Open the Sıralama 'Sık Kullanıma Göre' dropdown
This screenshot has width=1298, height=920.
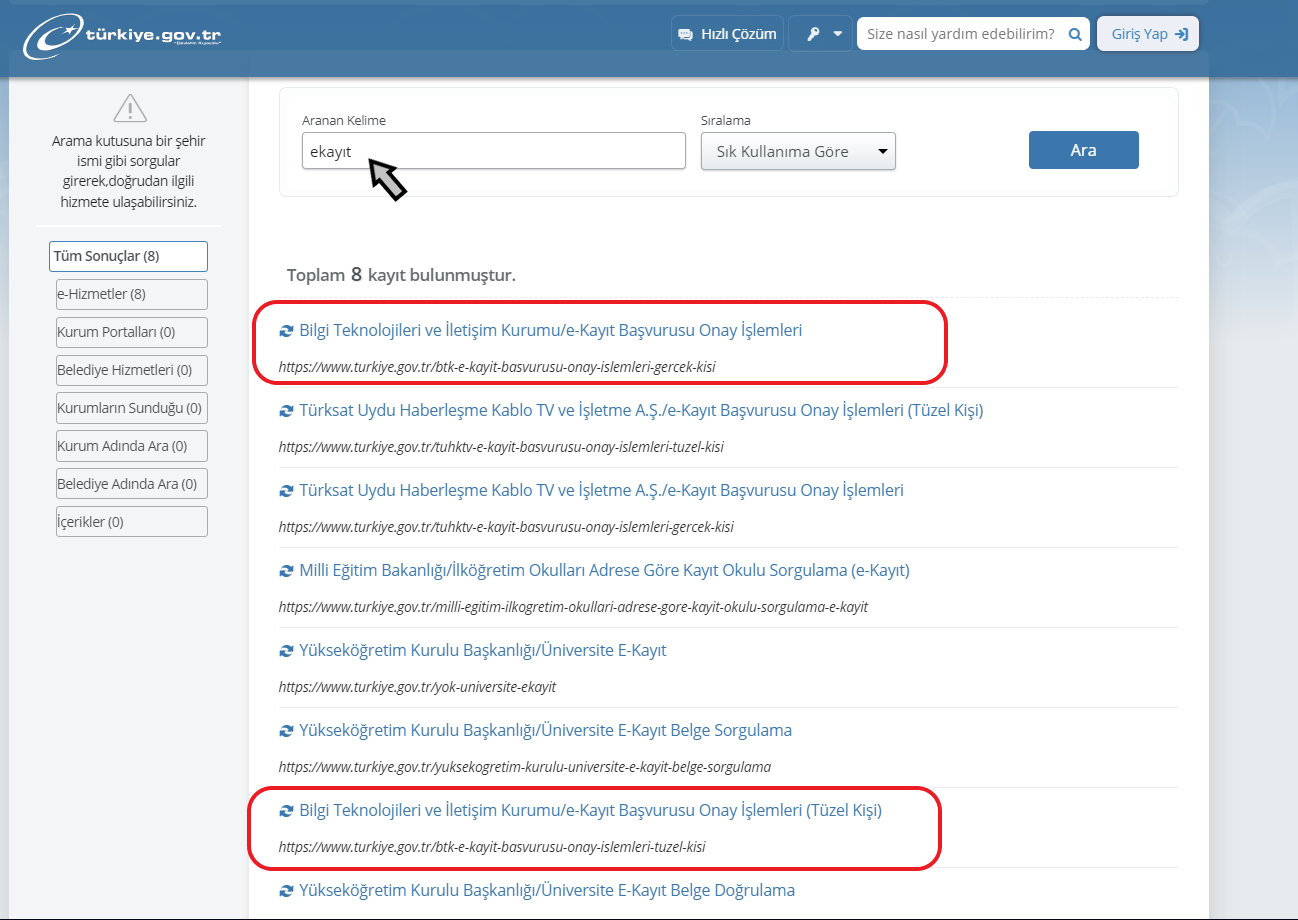pyautogui.click(x=798, y=152)
